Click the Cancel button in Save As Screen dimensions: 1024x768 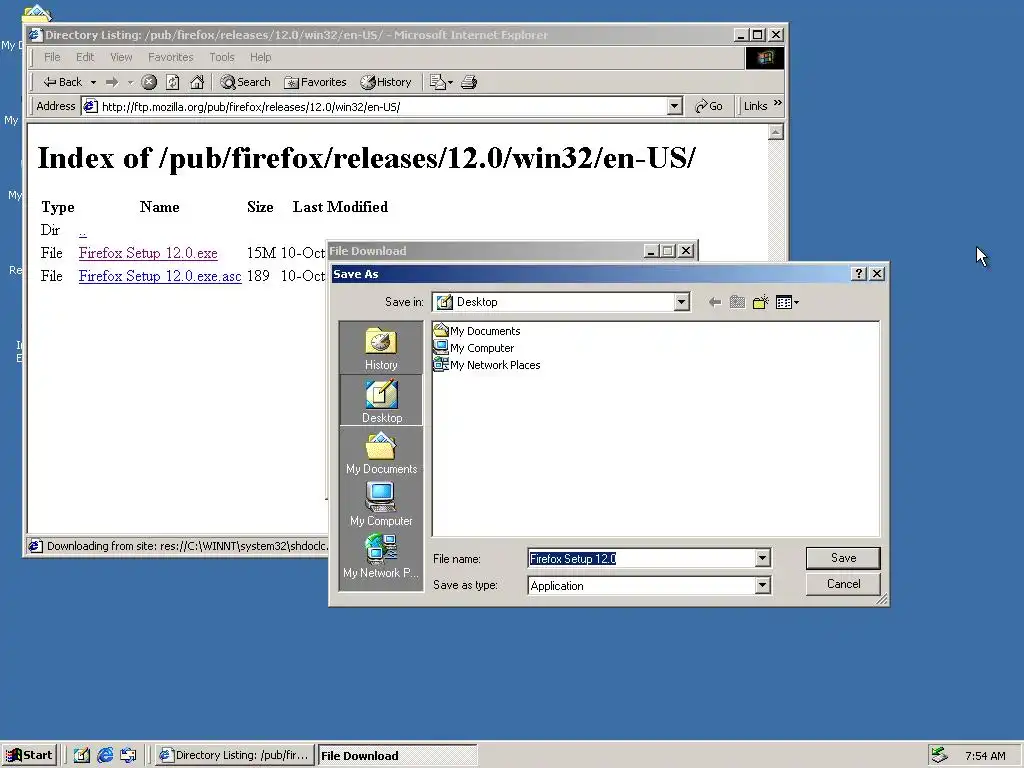843,584
